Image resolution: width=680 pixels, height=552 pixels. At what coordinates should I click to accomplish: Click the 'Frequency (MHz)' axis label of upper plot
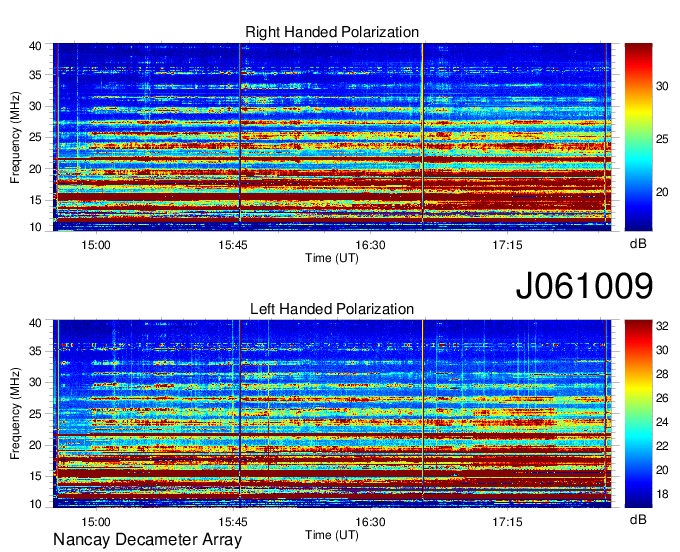tap(15, 137)
